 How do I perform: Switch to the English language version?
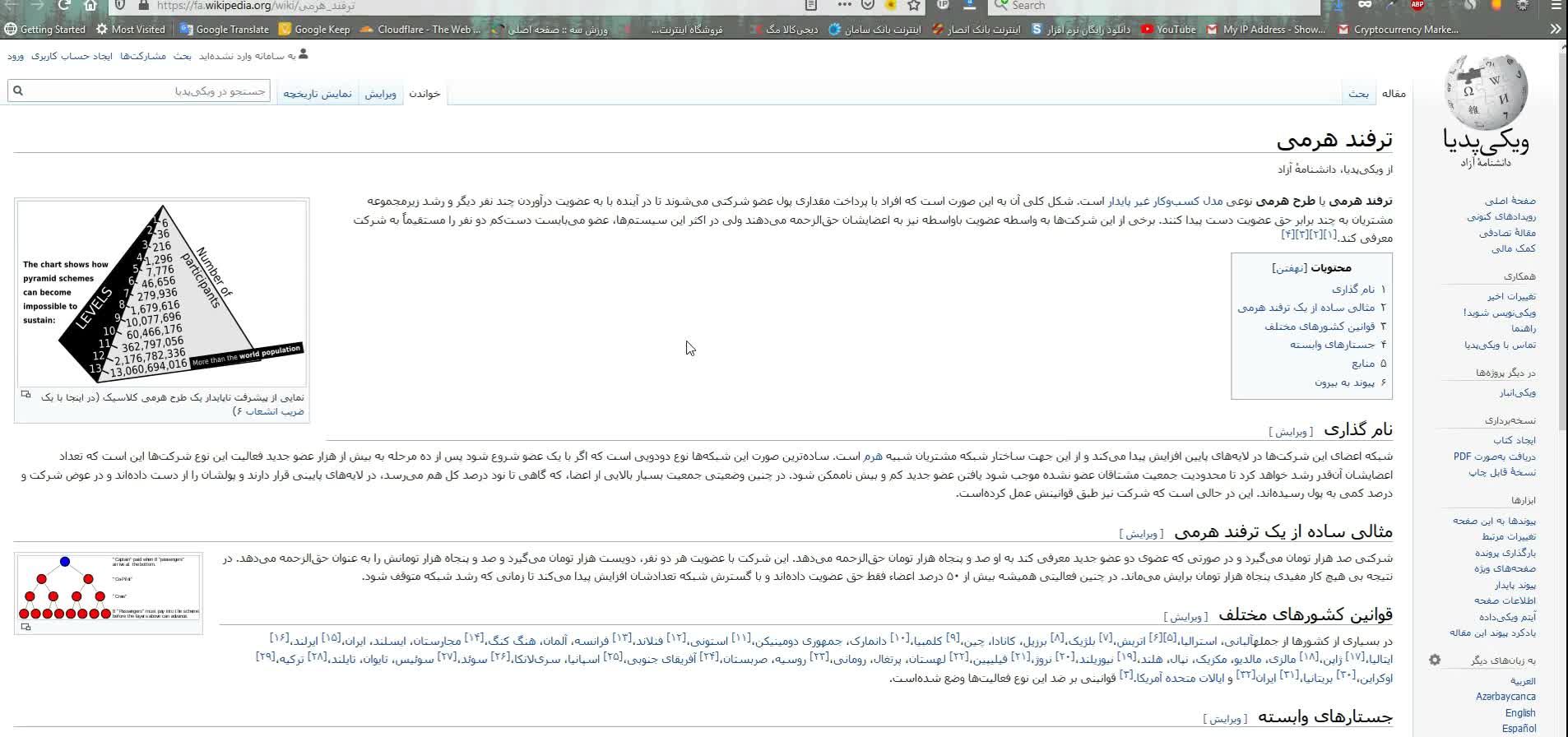tap(1519, 713)
